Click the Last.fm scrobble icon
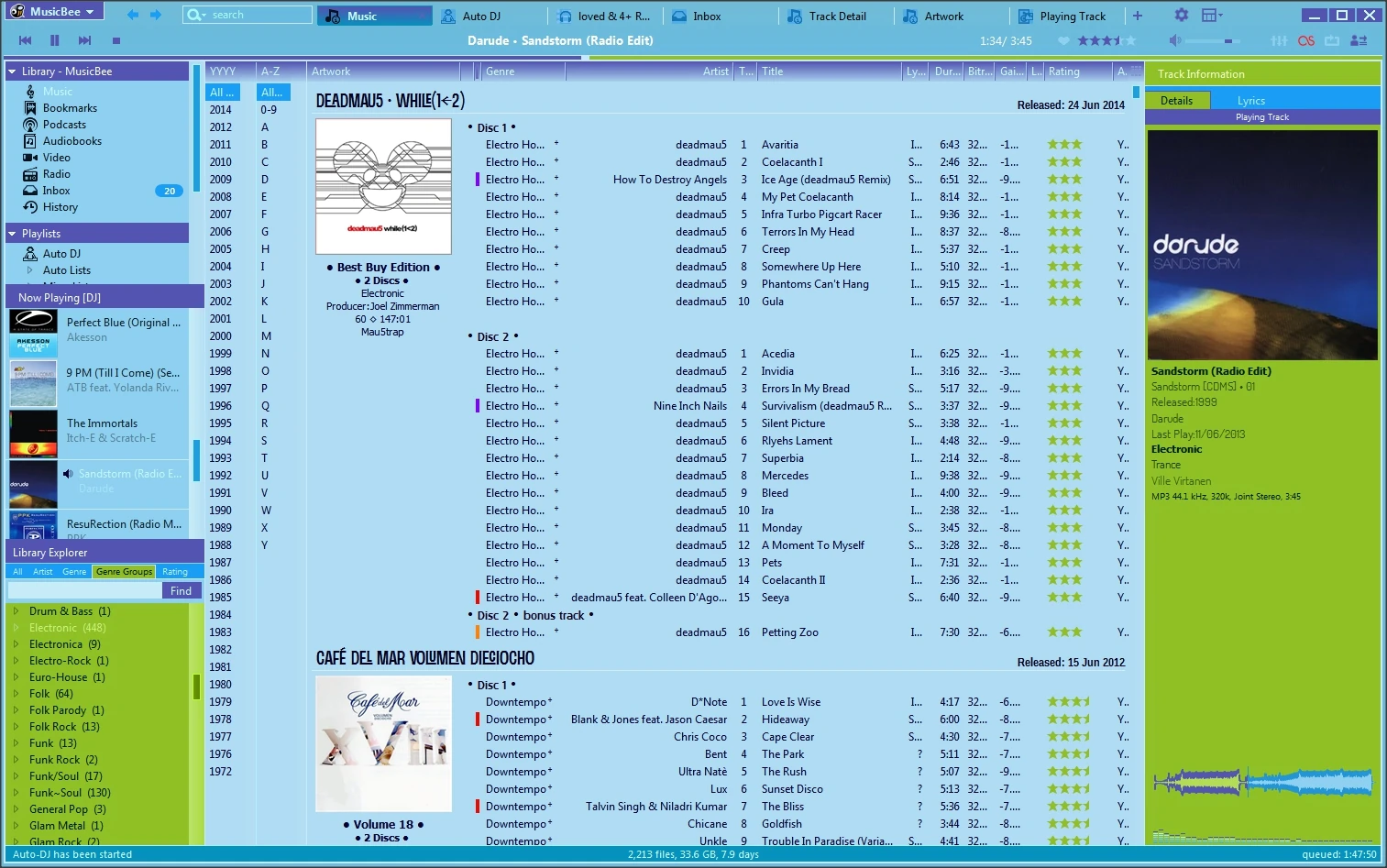1387x868 pixels. pyautogui.click(x=1306, y=40)
